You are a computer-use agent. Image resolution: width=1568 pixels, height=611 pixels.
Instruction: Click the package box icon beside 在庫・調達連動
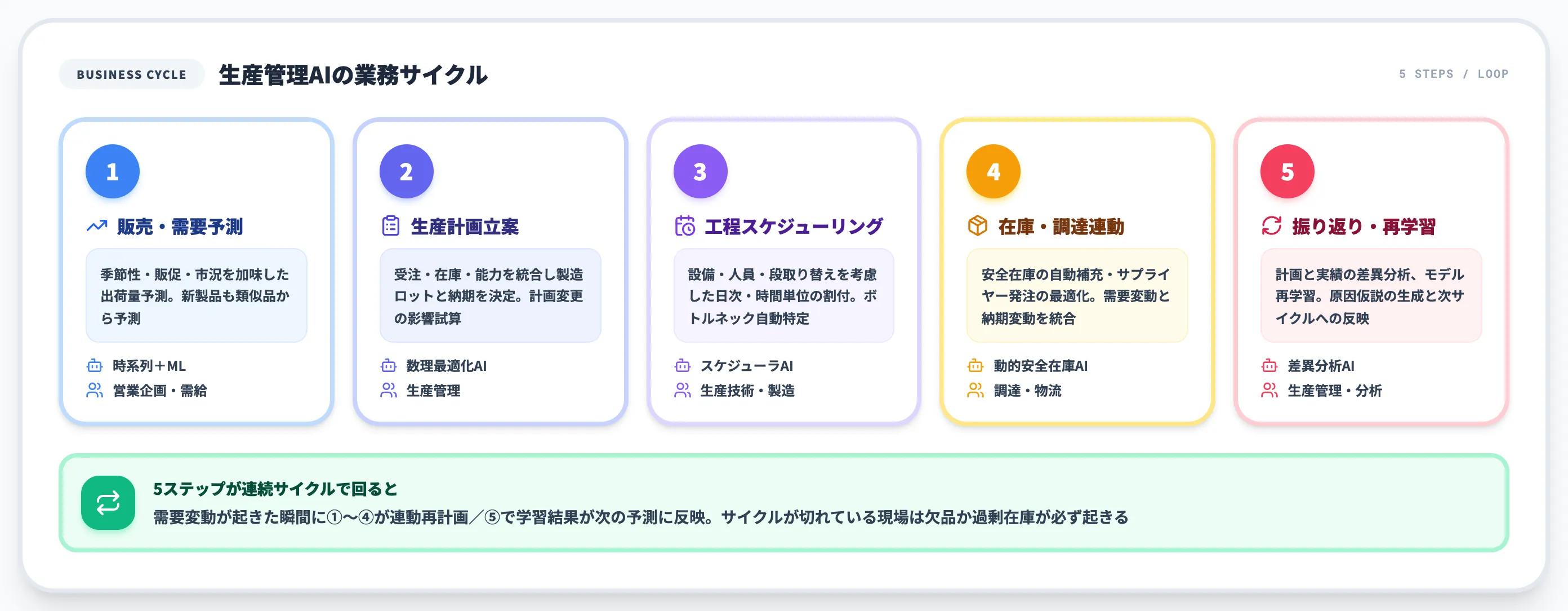coord(978,226)
